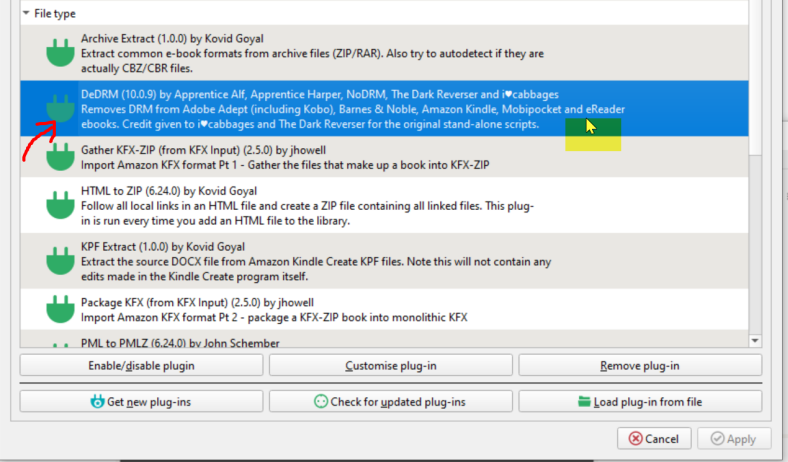
Task: Click text 'edits made in the Kindle Create program itself.'
Action: coord(194,276)
